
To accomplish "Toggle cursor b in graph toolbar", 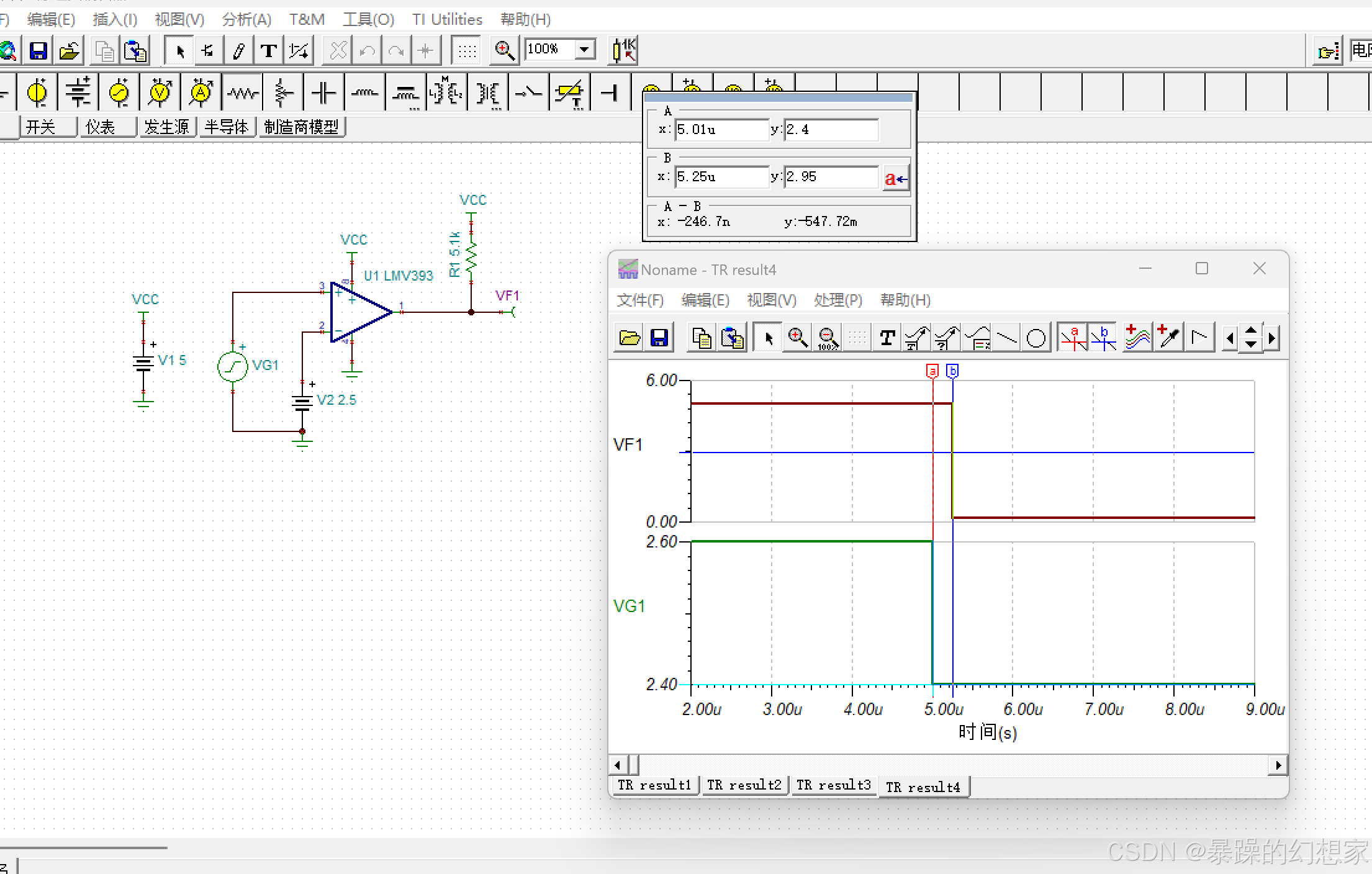I will [x=1103, y=338].
